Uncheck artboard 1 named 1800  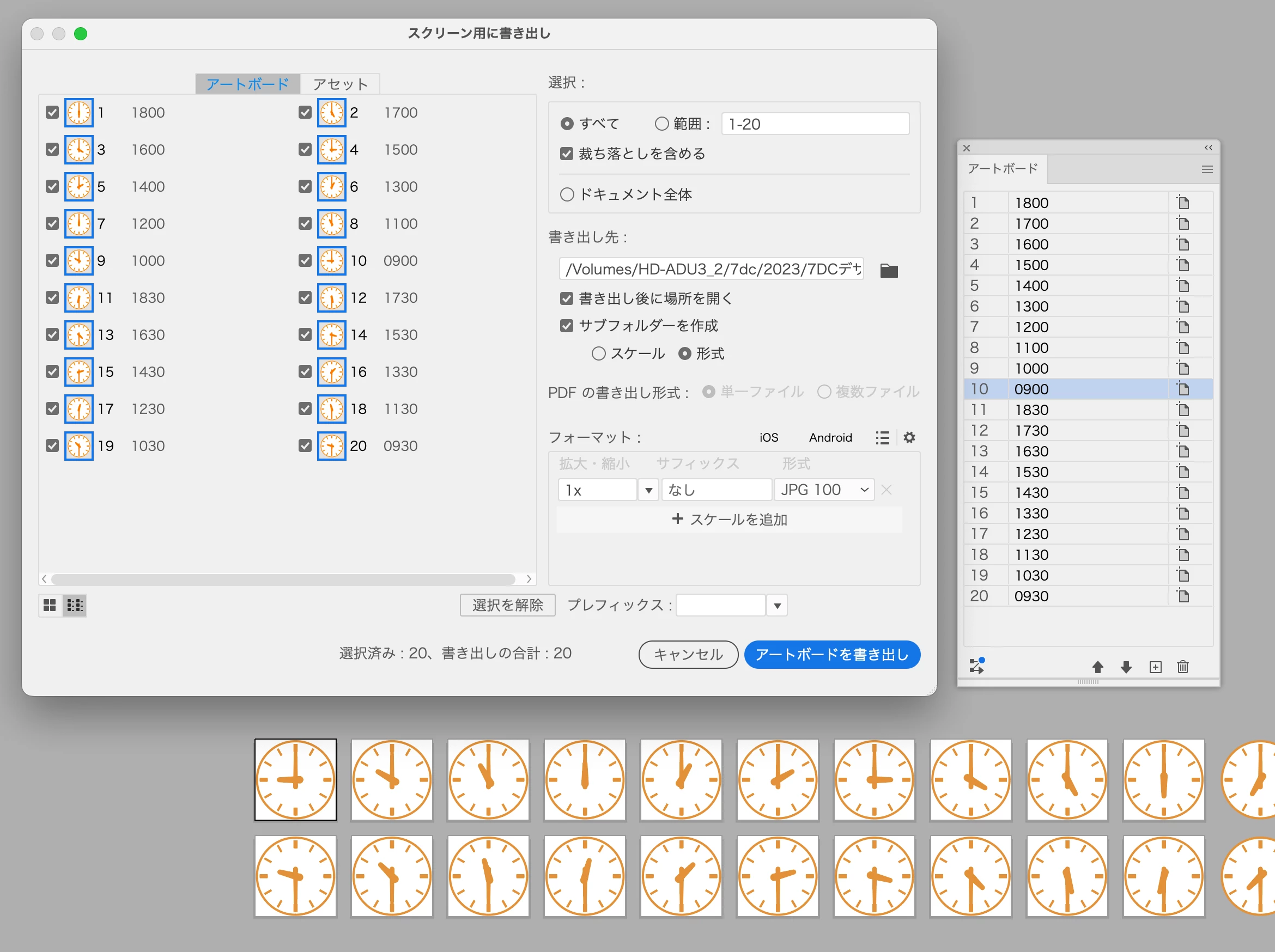[x=52, y=112]
